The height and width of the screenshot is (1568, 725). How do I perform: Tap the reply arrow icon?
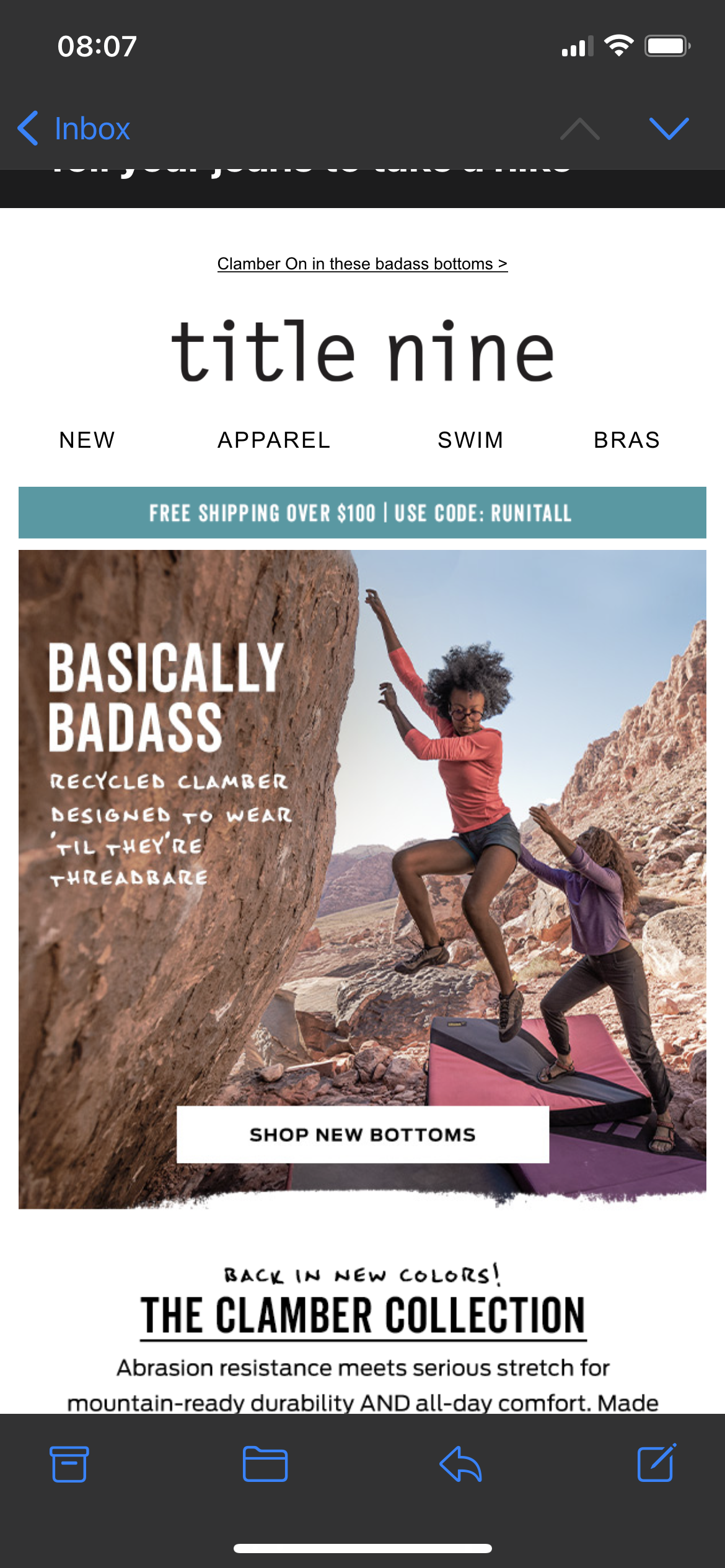click(460, 1464)
